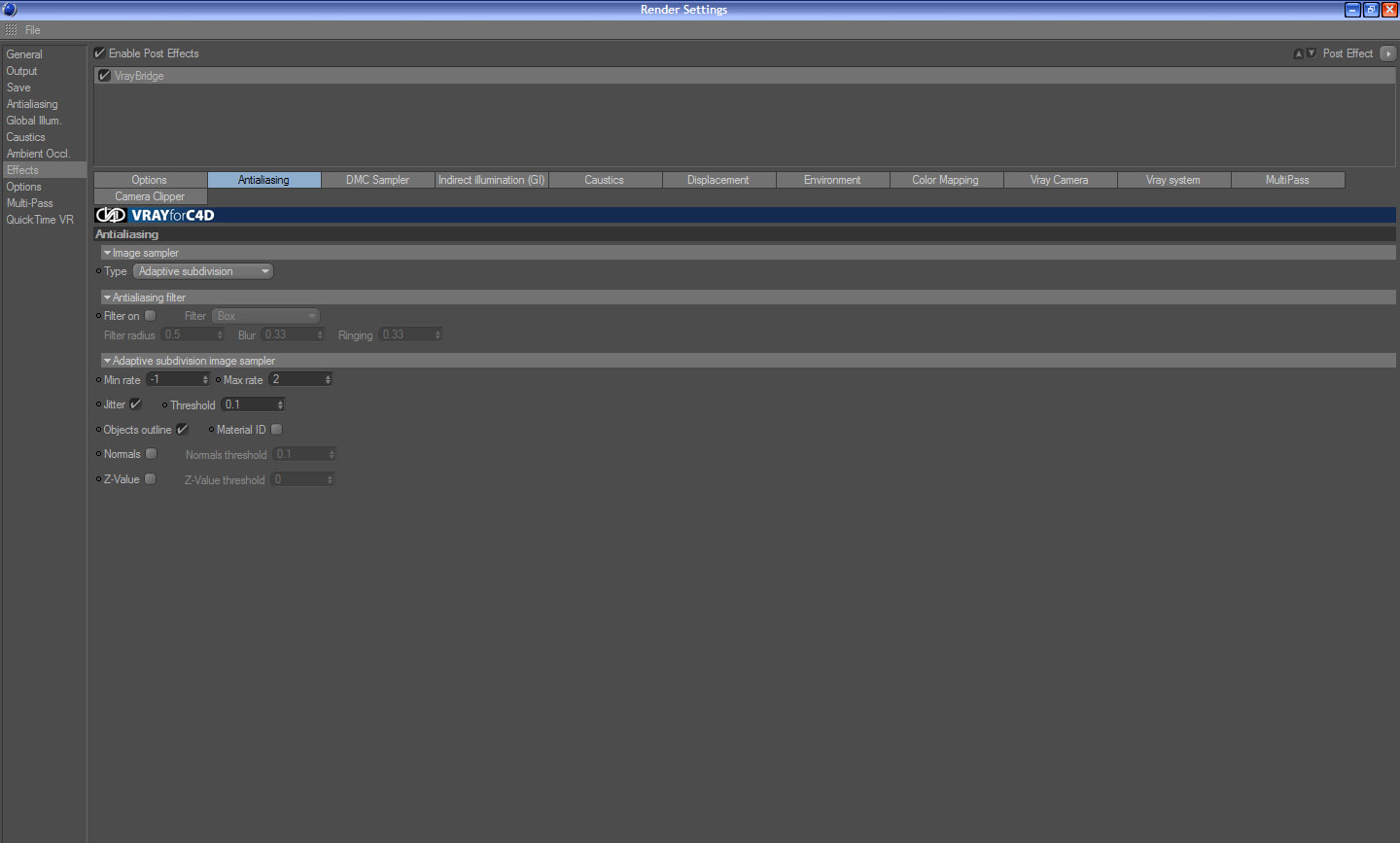Uncheck the VrayBridge effect checkbox

pyautogui.click(x=104, y=76)
